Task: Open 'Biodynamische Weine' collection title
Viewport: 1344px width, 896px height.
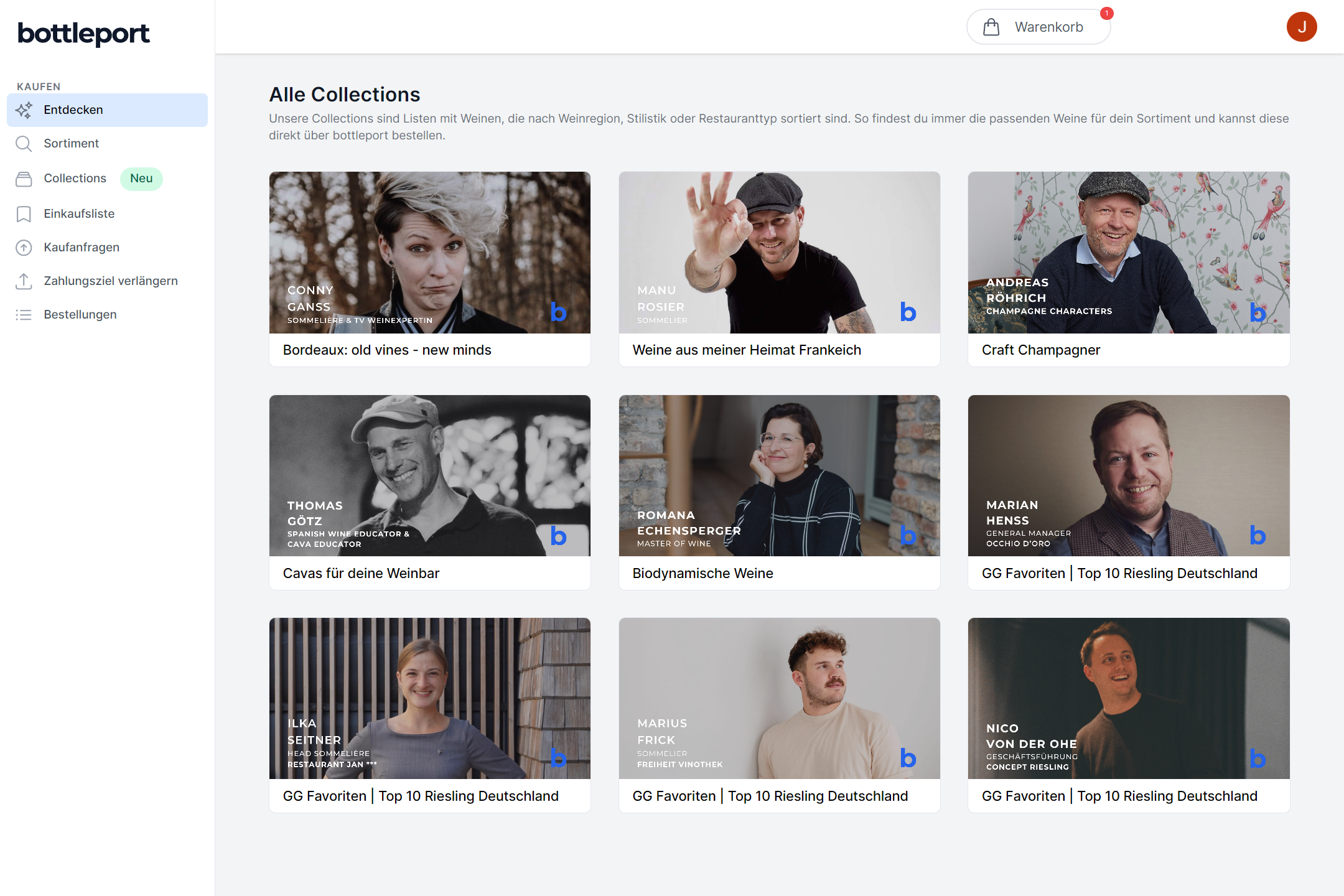Action: pos(702,574)
